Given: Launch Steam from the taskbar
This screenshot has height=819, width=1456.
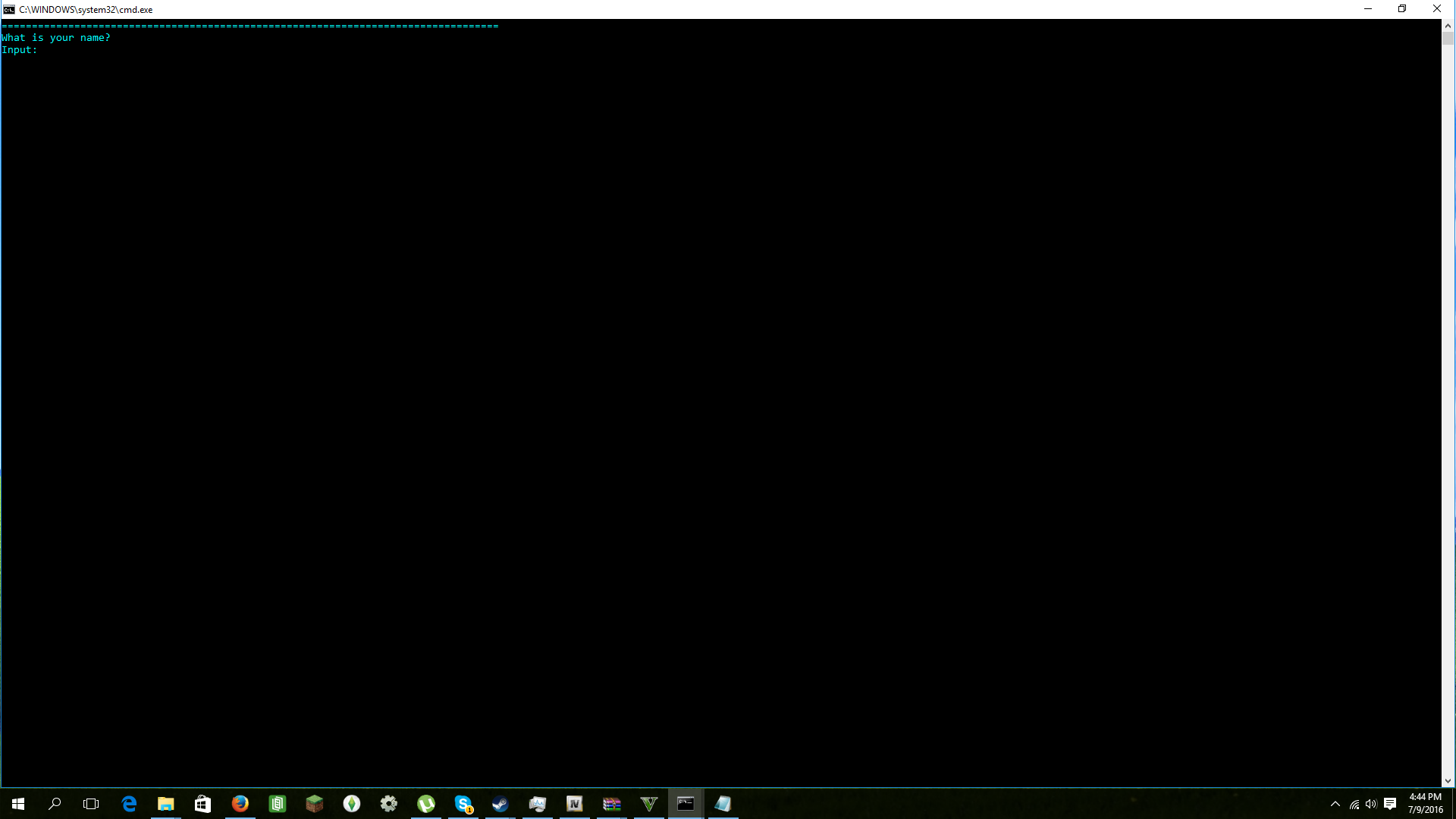Looking at the screenshot, I should click(500, 804).
